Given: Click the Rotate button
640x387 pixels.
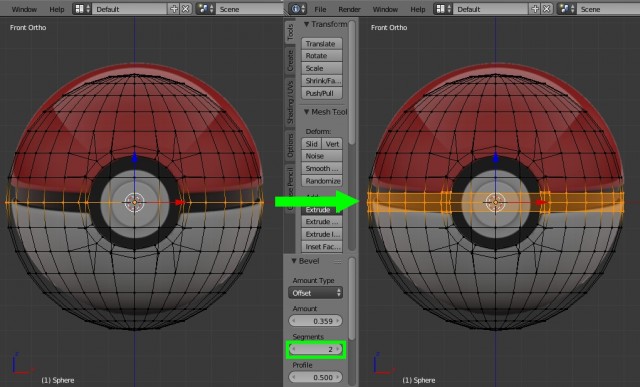Looking at the screenshot, I should tap(322, 56).
